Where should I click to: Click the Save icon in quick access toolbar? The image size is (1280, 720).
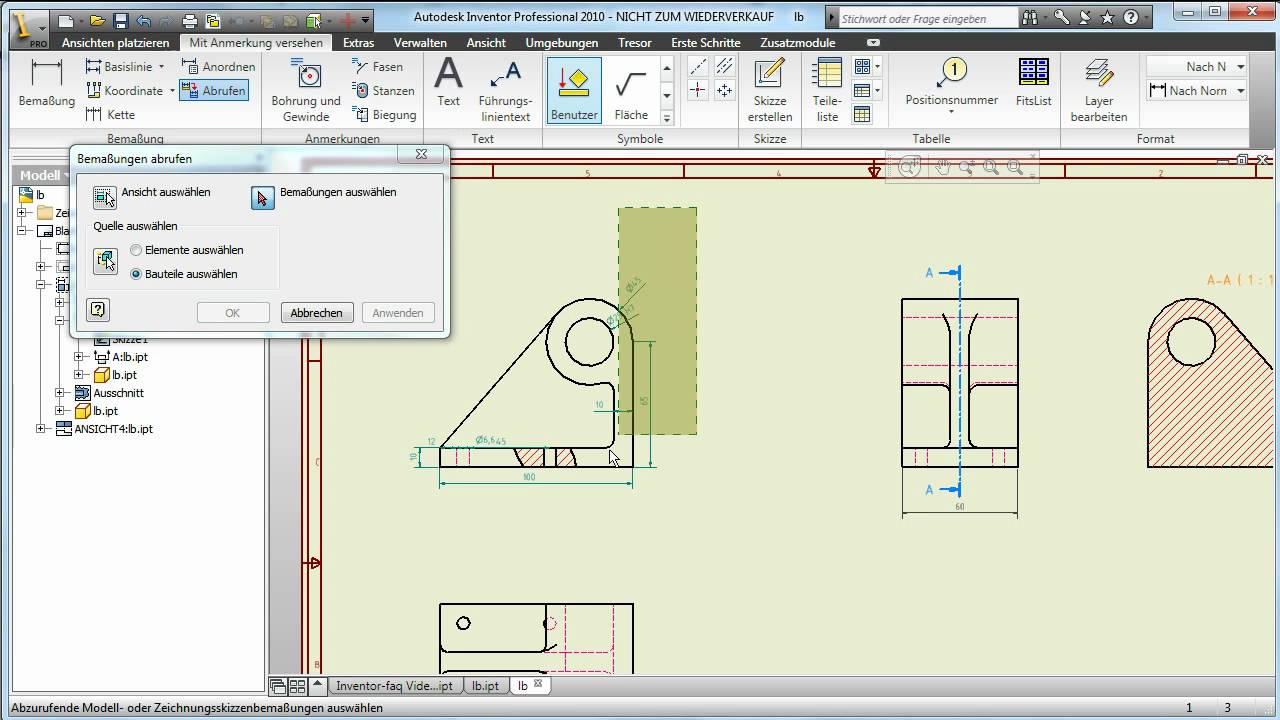(120, 20)
